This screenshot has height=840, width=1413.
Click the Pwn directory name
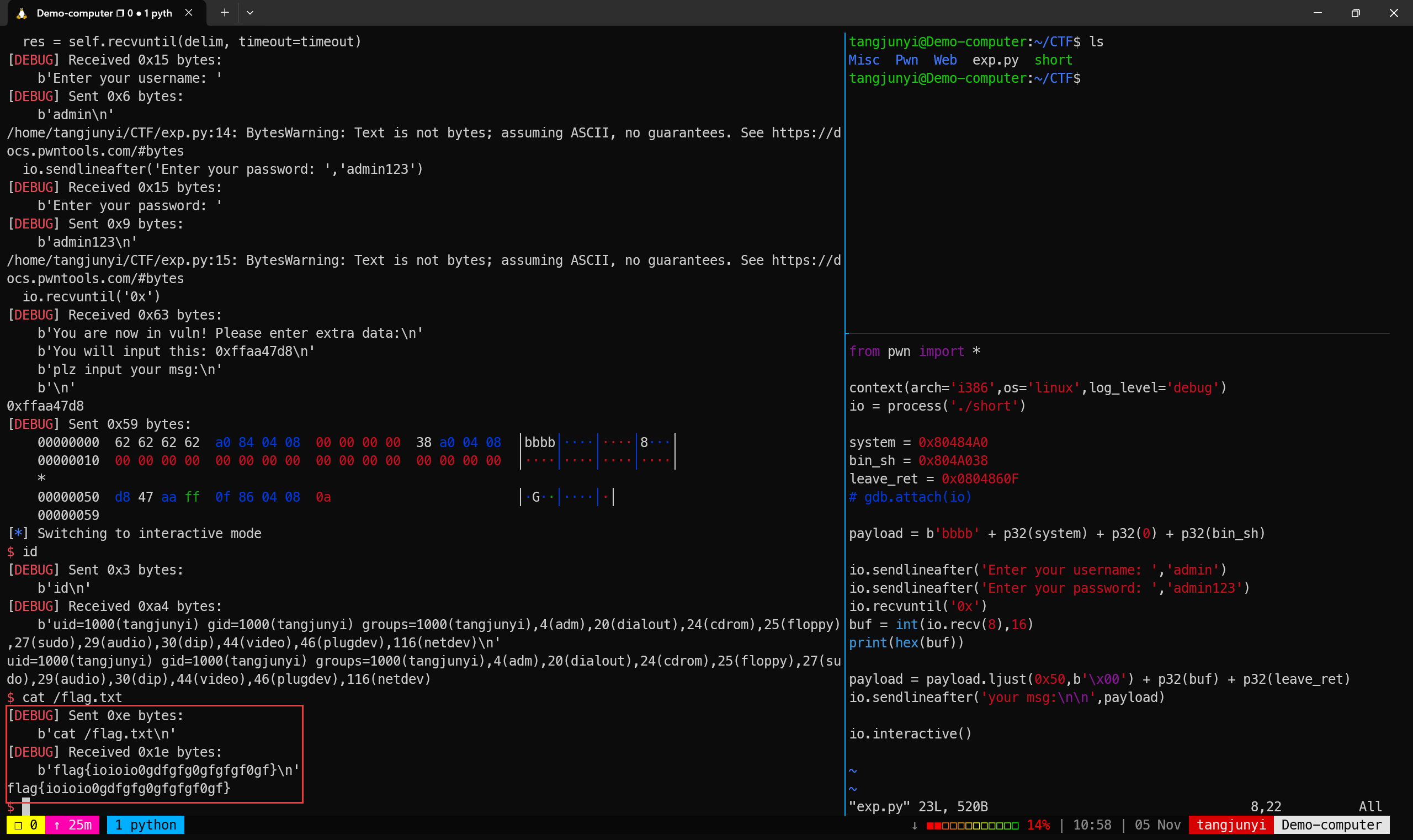click(906, 60)
